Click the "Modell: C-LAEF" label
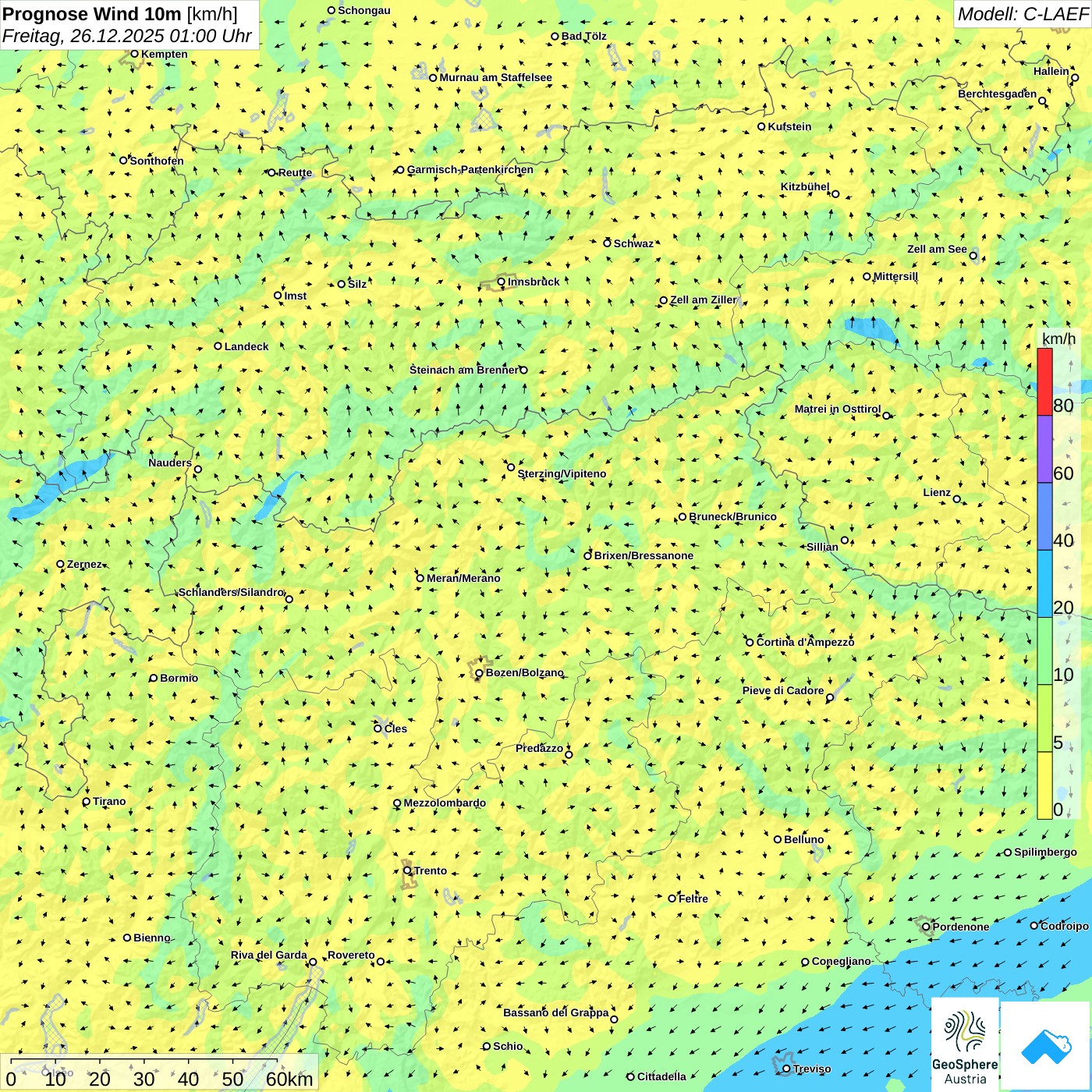Screen dimensions: 1092x1092 pyautogui.click(x=1023, y=13)
